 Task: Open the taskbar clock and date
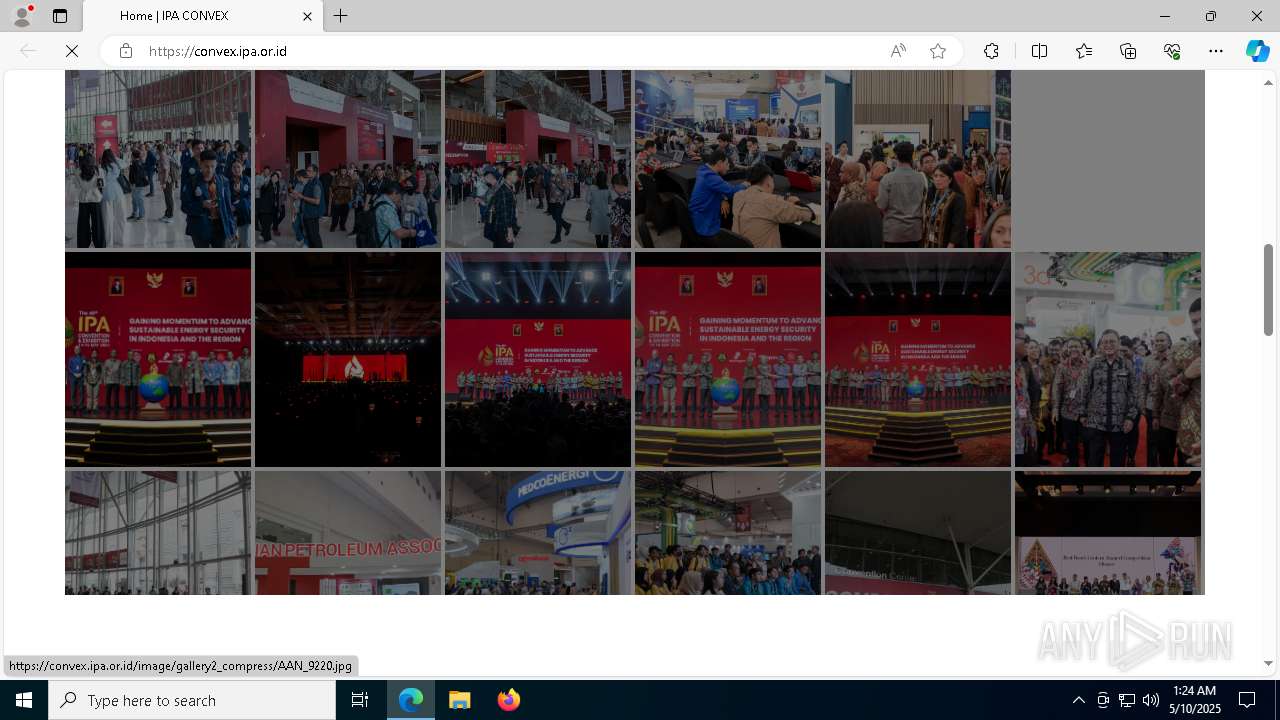click(x=1194, y=700)
